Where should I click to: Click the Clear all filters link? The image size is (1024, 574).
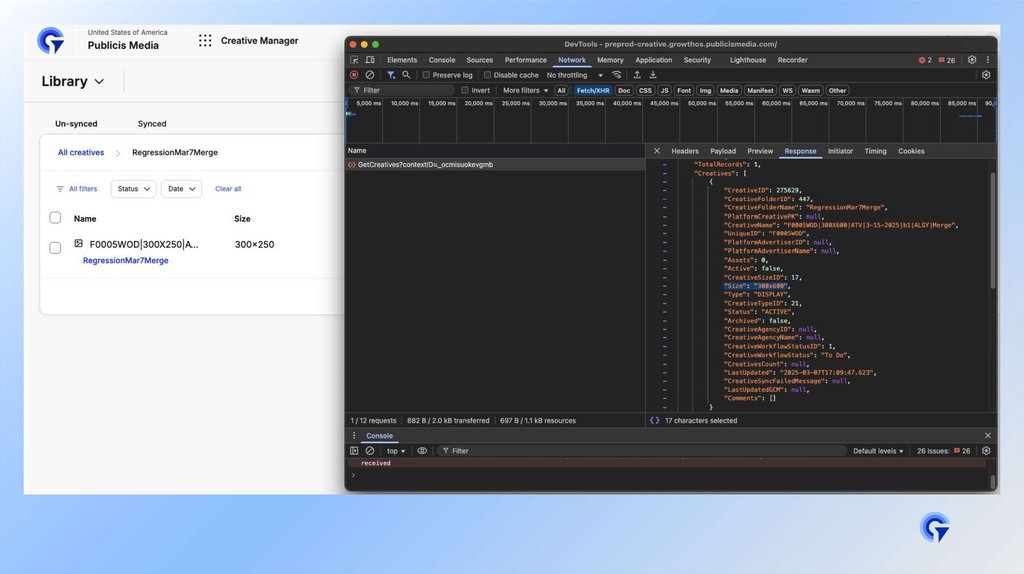tap(228, 189)
